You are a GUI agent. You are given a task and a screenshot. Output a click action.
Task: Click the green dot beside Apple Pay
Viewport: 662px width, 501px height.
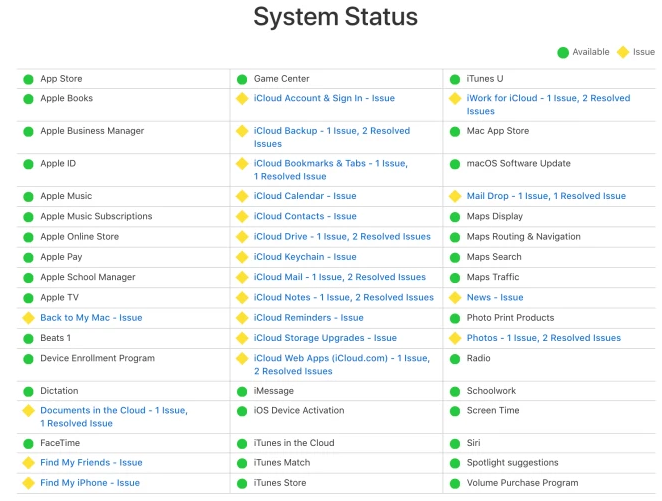[28, 257]
